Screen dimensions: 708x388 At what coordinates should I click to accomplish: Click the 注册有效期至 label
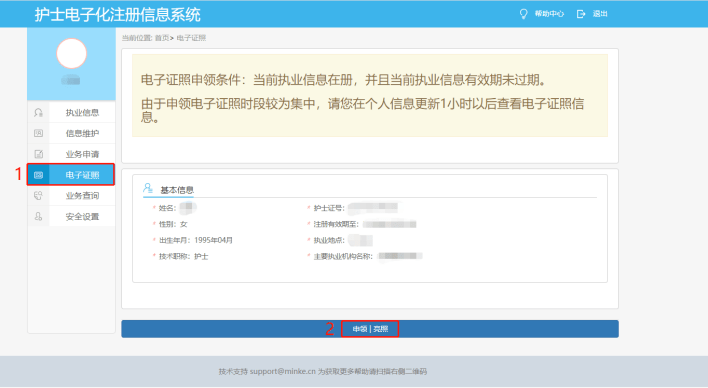click(336, 224)
